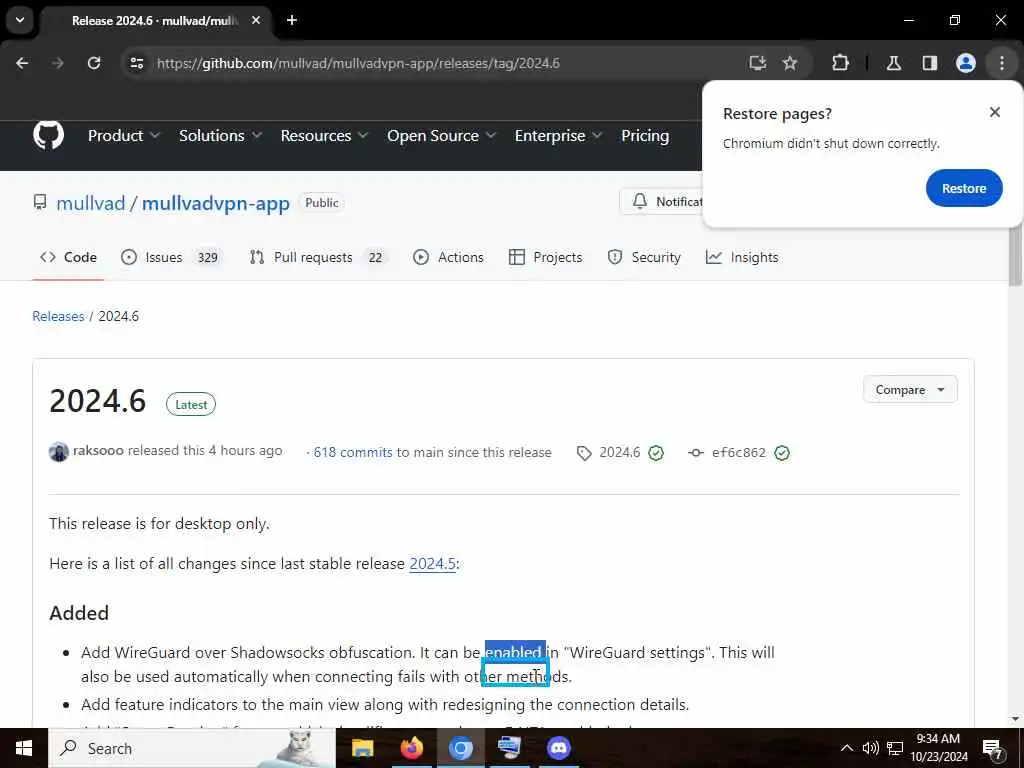Viewport: 1024px width, 768px height.
Task: Click the verified badge next to tag 2024.6
Action: (x=656, y=453)
